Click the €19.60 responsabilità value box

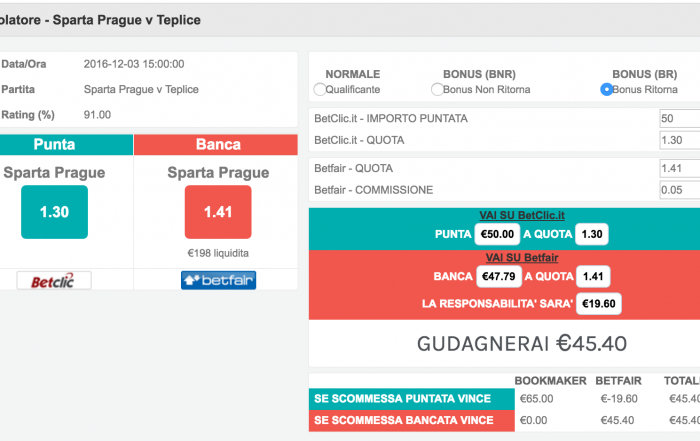pos(599,304)
